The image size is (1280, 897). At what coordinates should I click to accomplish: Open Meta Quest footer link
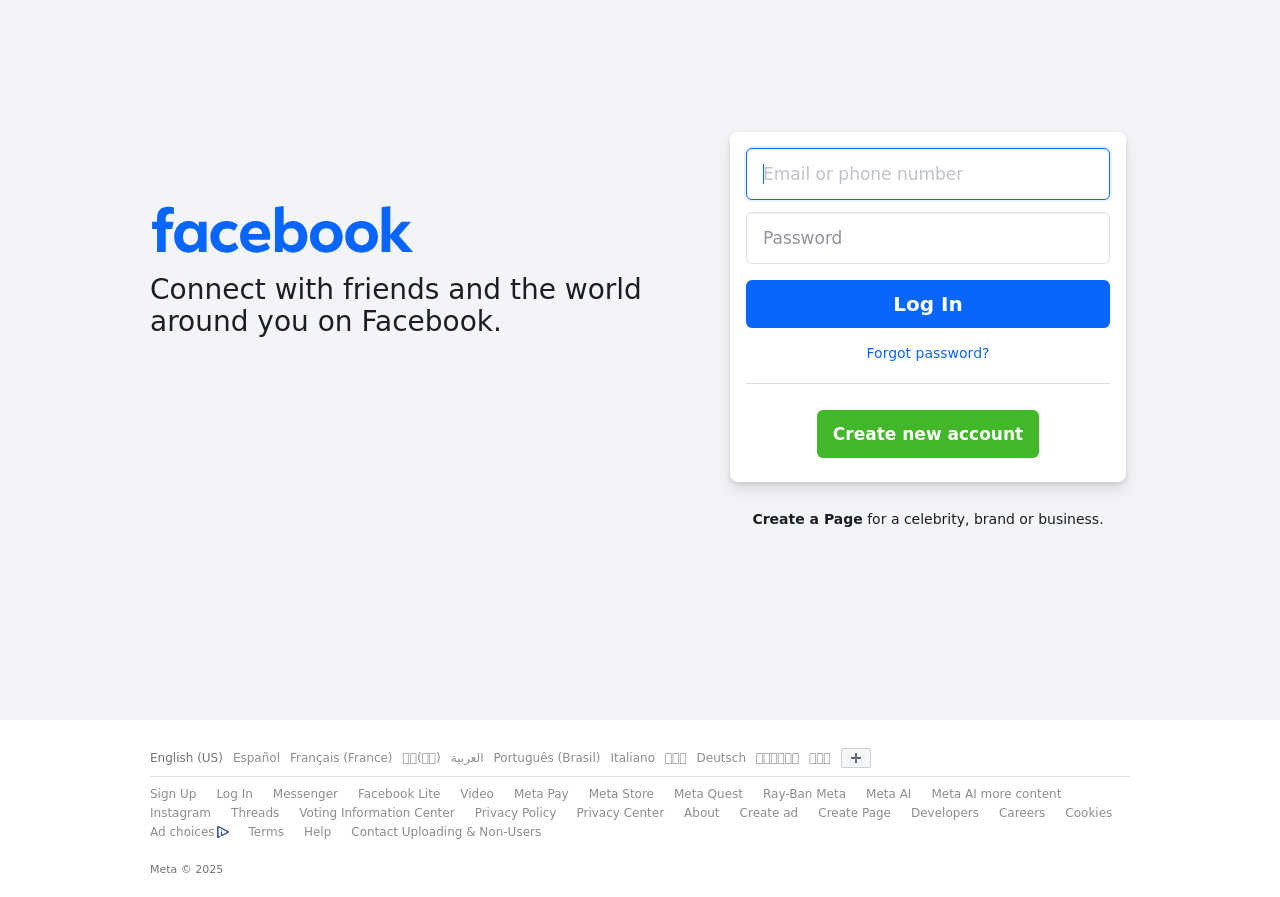tap(708, 794)
